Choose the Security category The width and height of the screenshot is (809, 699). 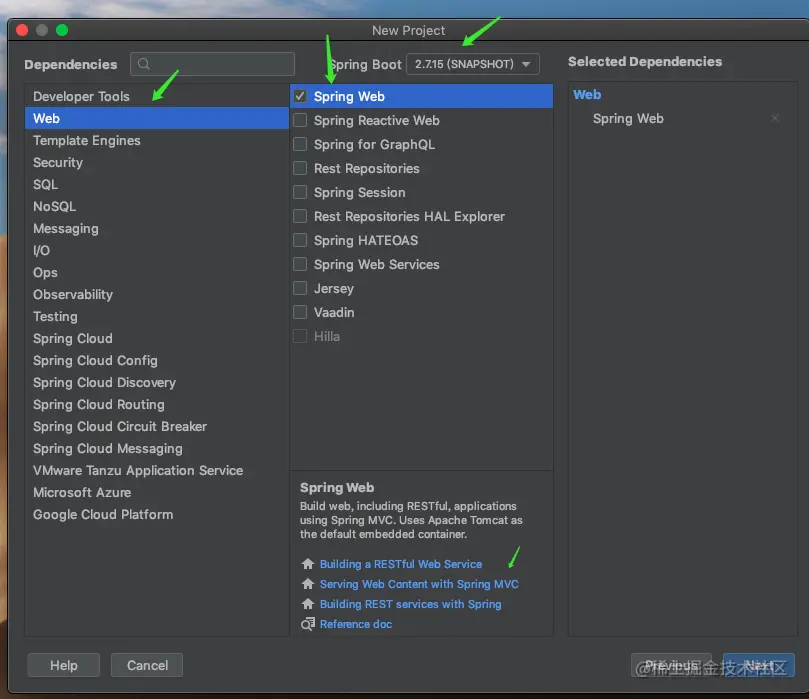(157, 162)
